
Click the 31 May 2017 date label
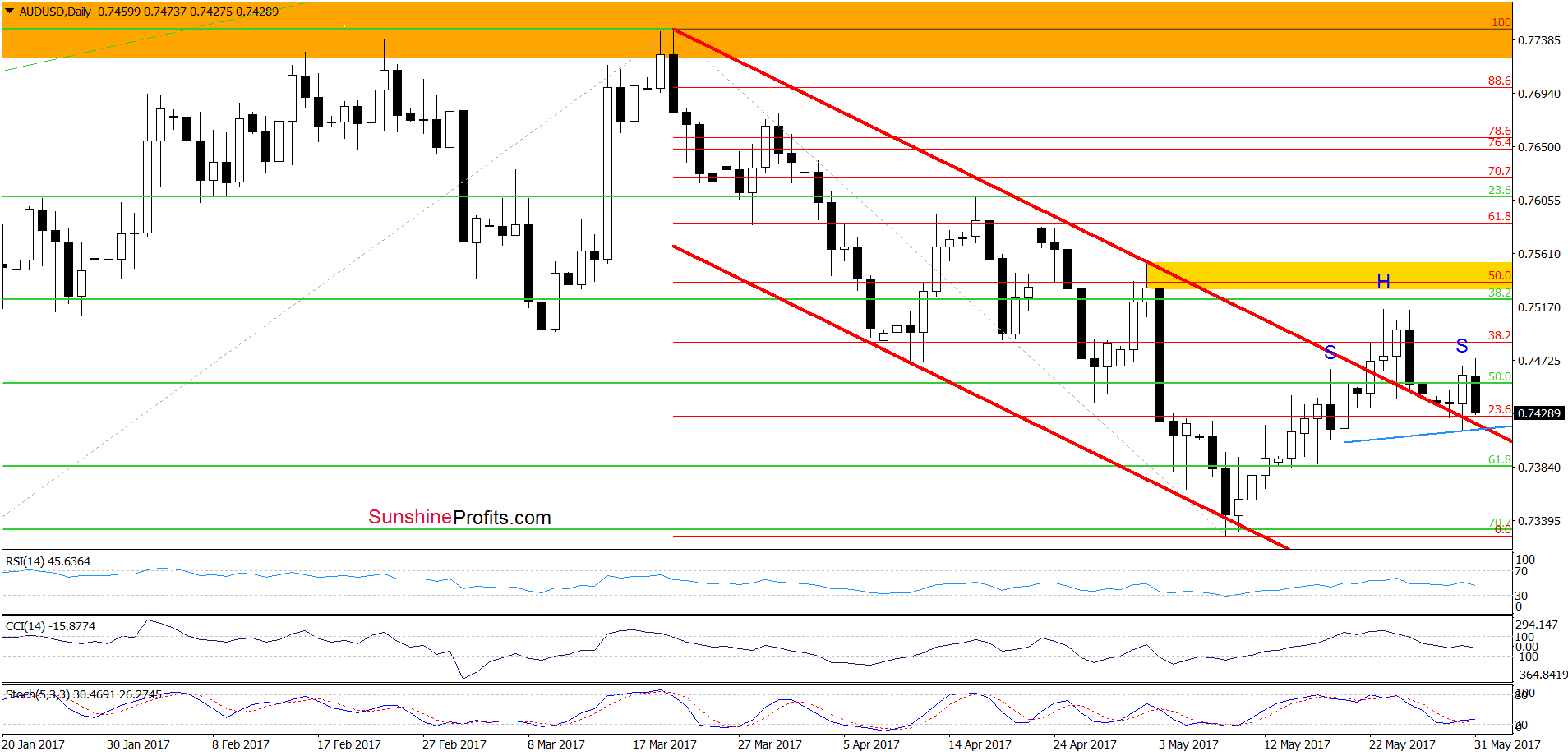coord(1507,744)
